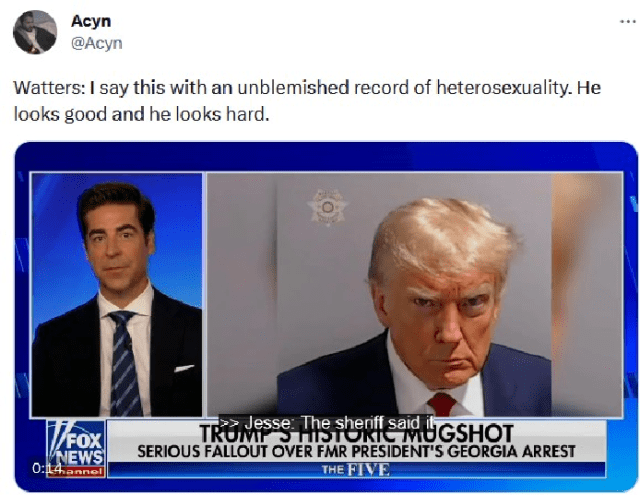Click the Acyn round profile avatar
This screenshot has width=640, height=495.
tap(35, 32)
